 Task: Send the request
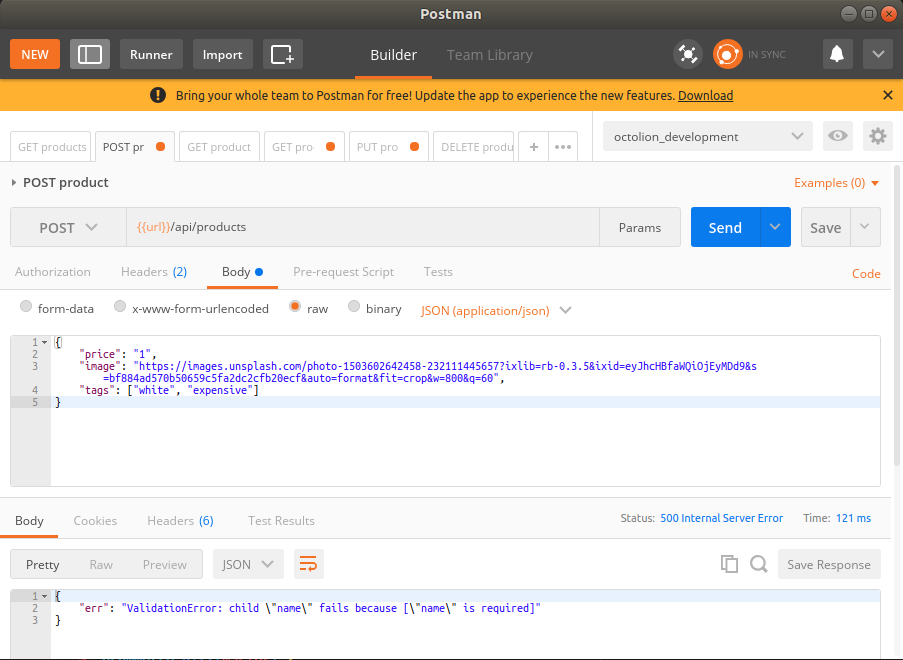coord(725,227)
